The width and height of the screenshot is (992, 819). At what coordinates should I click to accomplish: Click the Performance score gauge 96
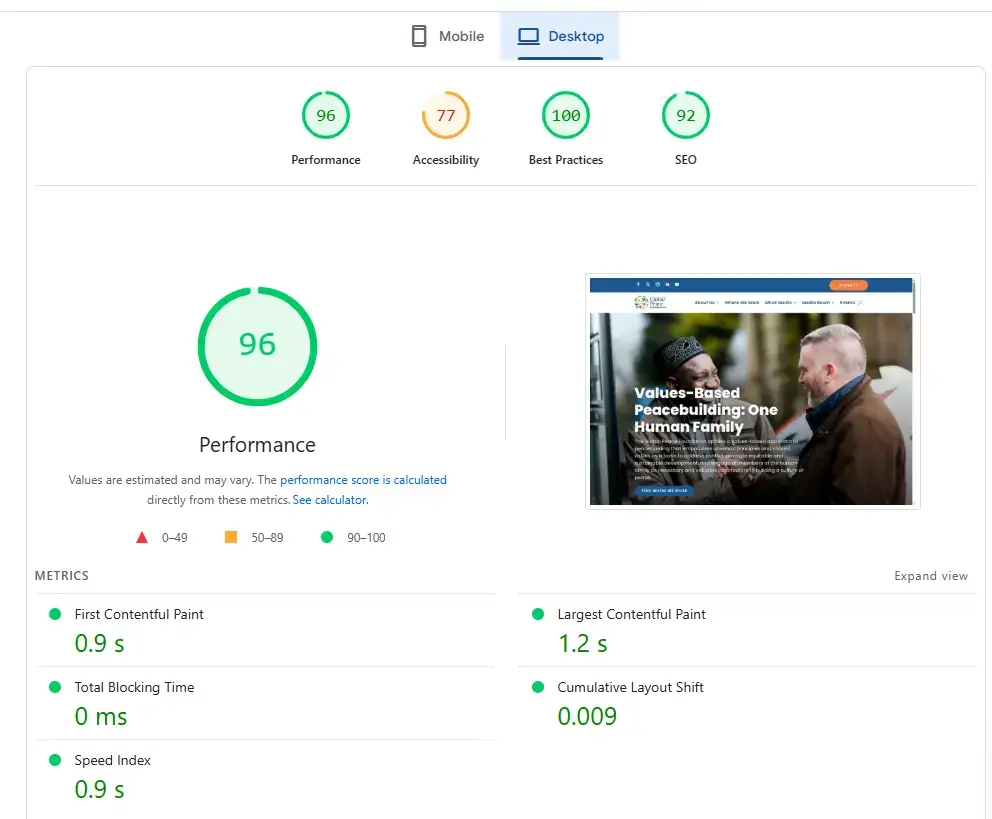[x=326, y=116]
